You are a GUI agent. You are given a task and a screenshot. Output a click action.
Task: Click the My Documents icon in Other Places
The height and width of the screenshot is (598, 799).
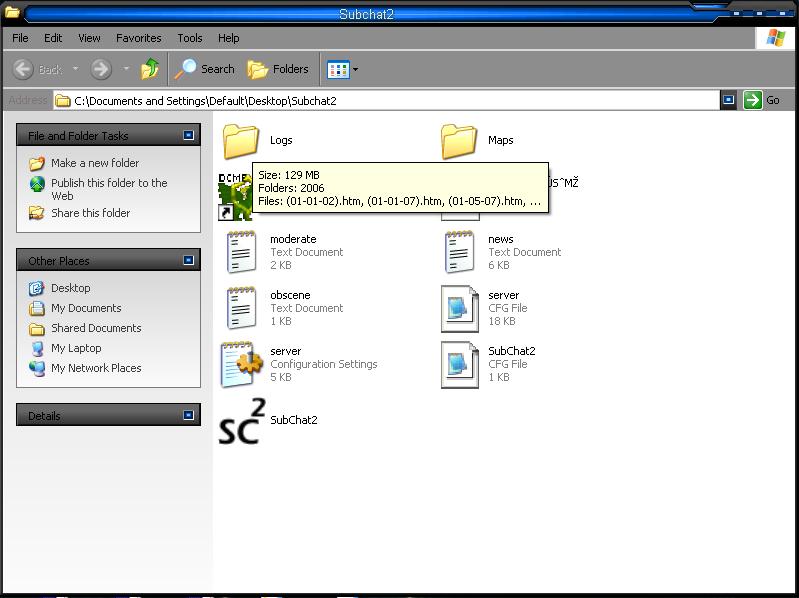point(36,308)
